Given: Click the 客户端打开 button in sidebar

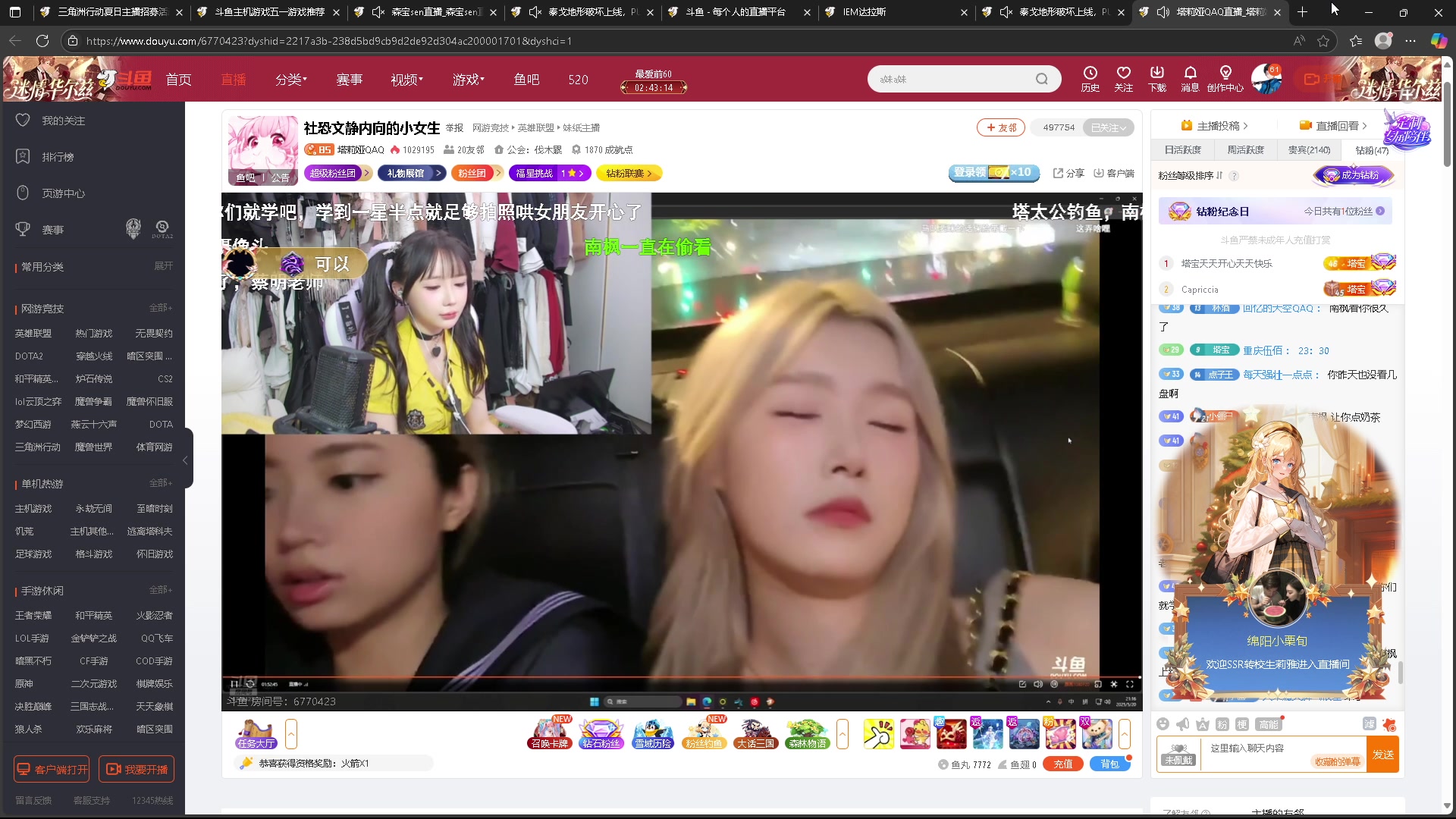Looking at the screenshot, I should (52, 769).
